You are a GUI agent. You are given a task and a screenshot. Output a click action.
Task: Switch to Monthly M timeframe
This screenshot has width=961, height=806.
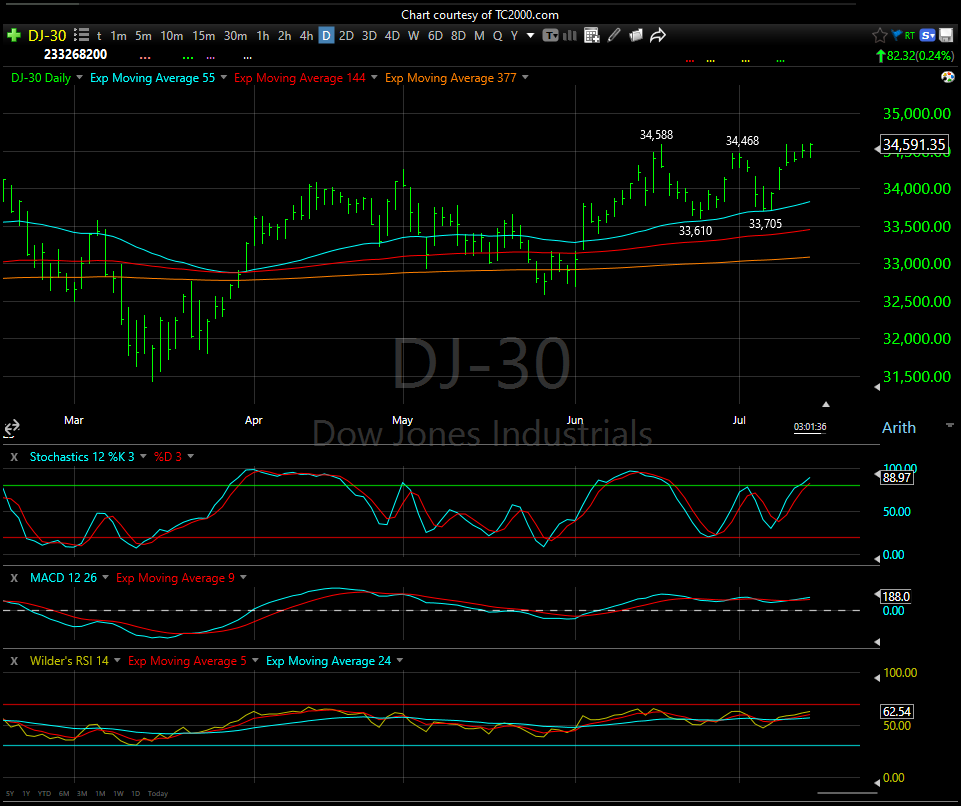479,36
